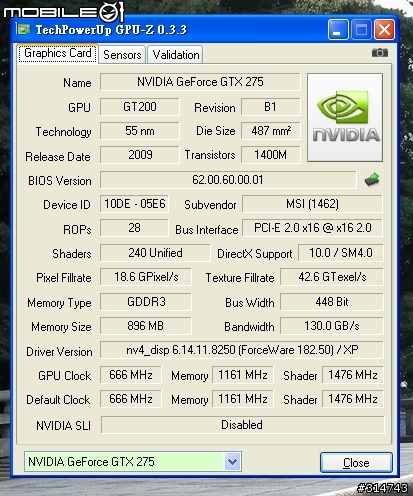Viewport: 413px width, 496px height.
Task: Click the GPU Clock value 666 MHz
Action: [x=131, y=375]
